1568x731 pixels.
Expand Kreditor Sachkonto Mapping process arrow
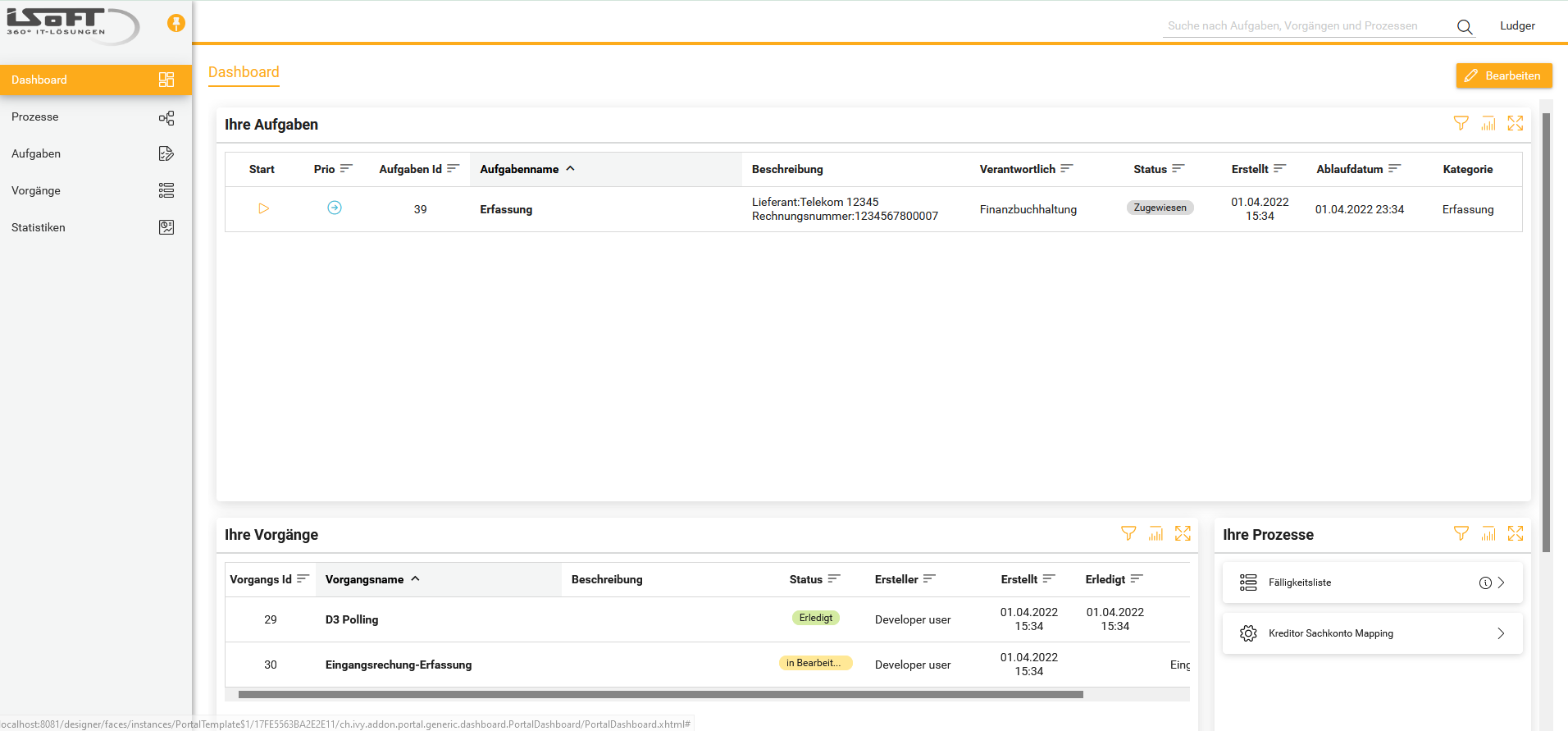(x=1501, y=633)
